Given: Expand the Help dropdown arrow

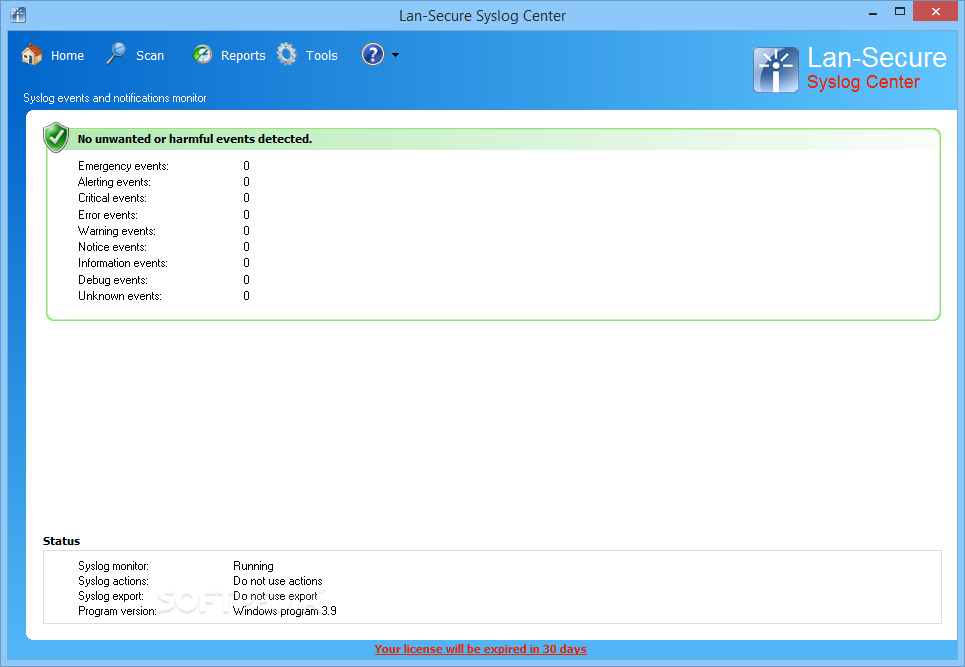Looking at the screenshot, I should coord(395,55).
